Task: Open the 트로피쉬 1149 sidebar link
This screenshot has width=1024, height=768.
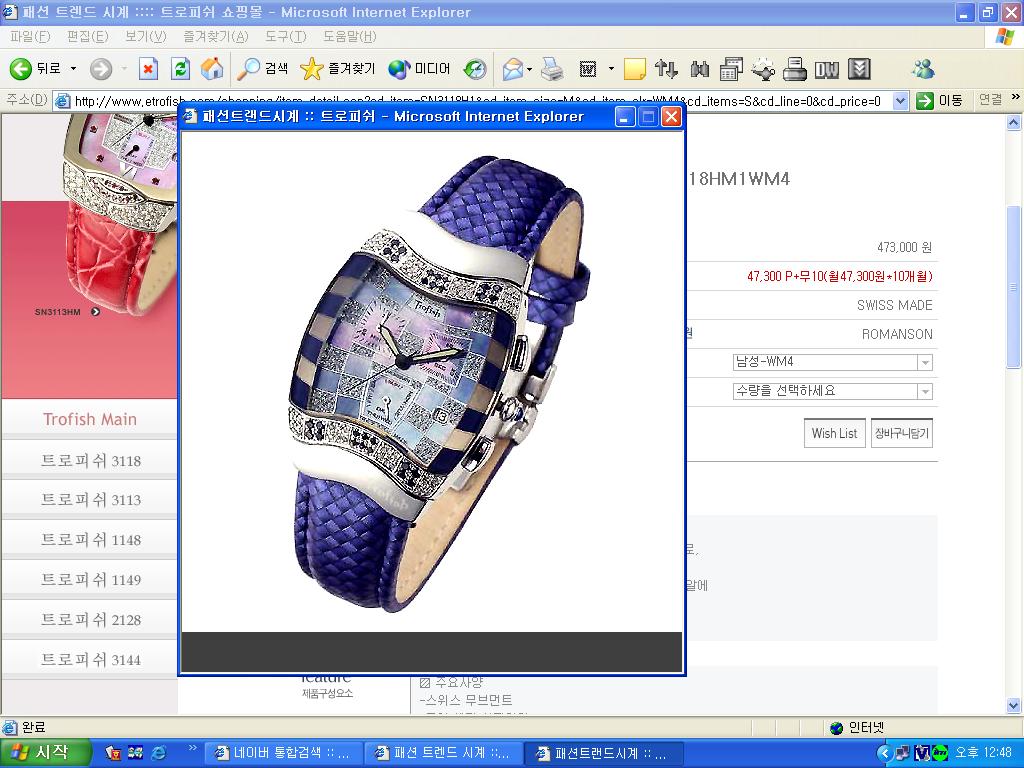Action: point(91,580)
